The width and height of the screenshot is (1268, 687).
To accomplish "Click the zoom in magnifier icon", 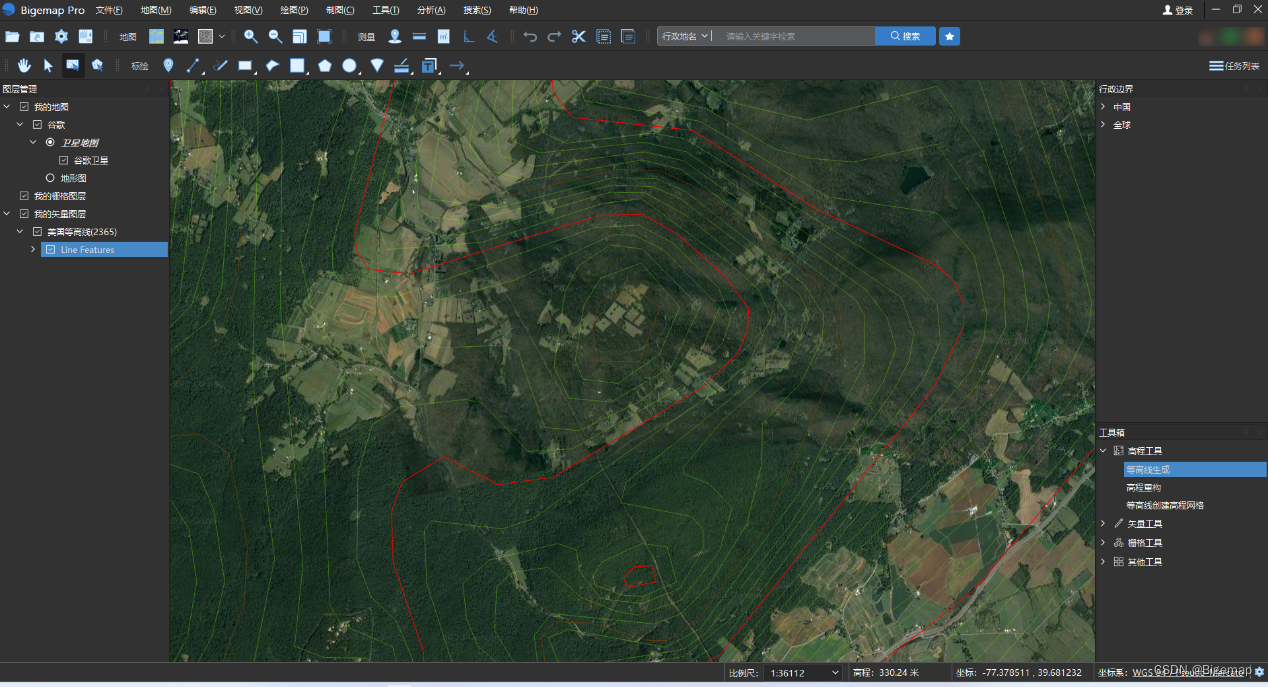I will 251,37.
